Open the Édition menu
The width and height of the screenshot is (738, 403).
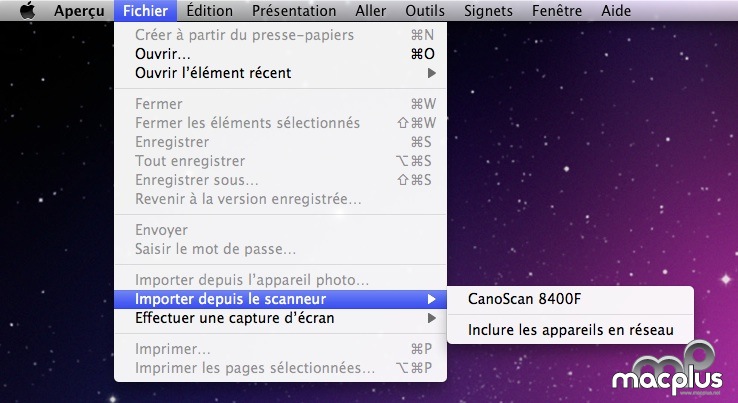tap(209, 10)
